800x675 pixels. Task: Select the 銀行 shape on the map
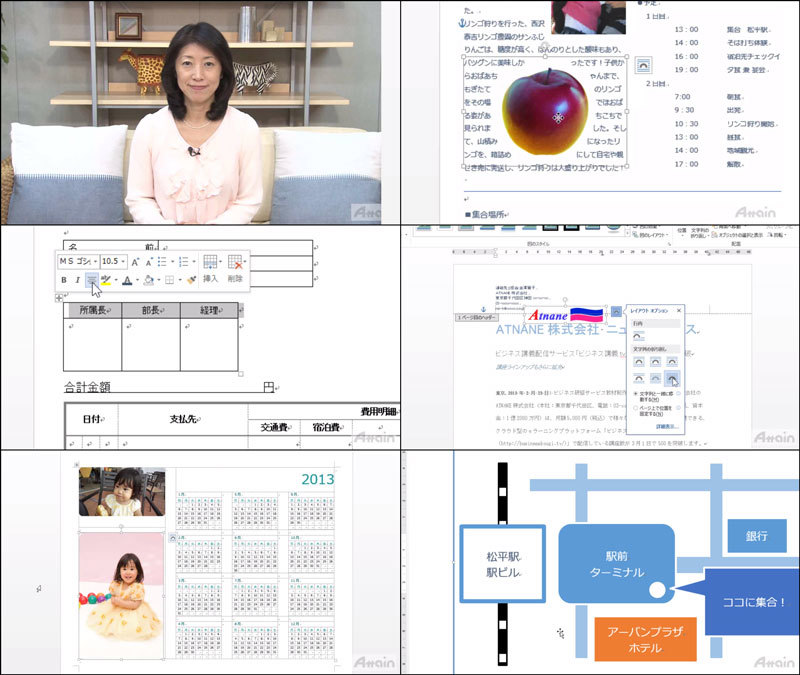757,536
